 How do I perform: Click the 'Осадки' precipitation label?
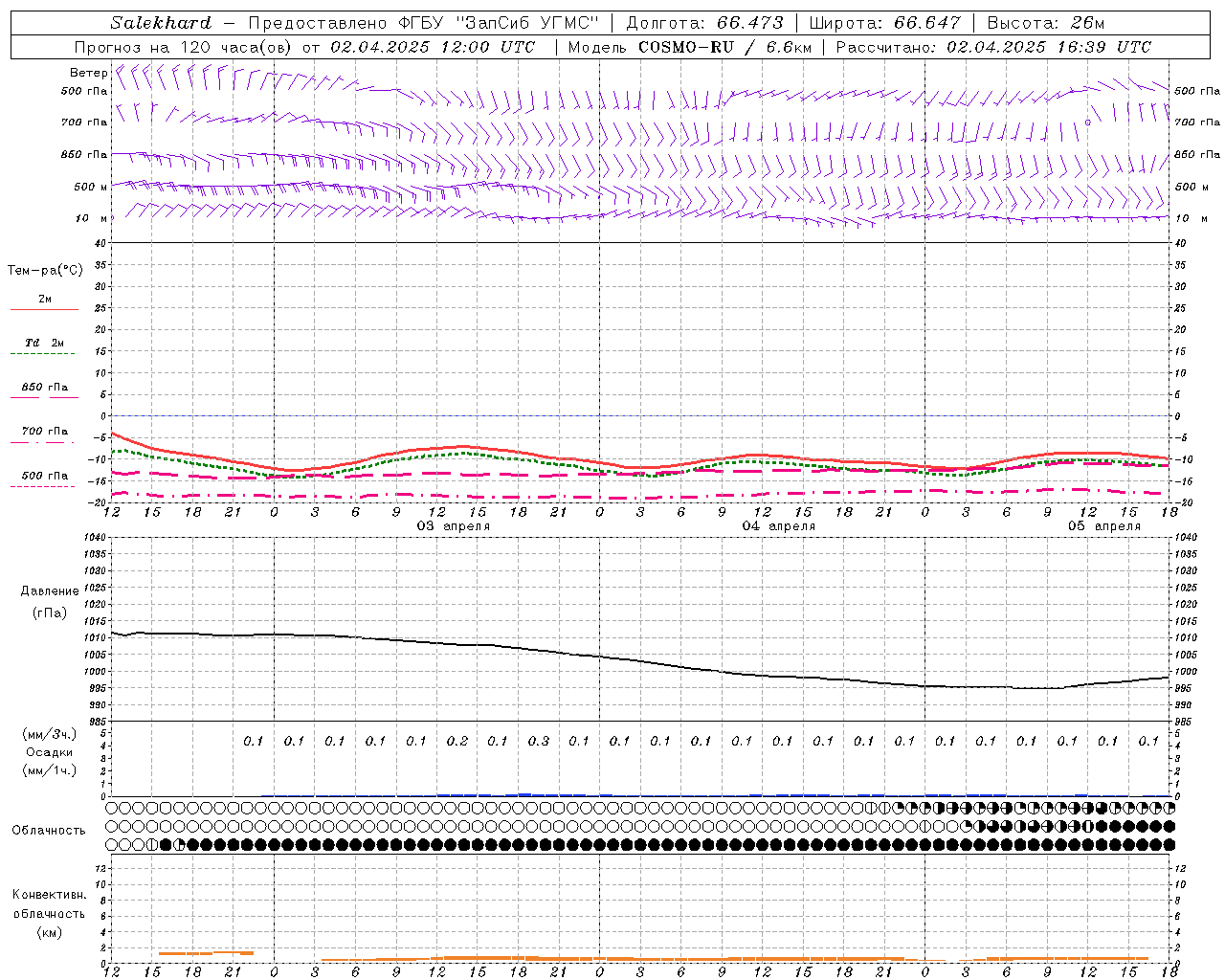50,752
